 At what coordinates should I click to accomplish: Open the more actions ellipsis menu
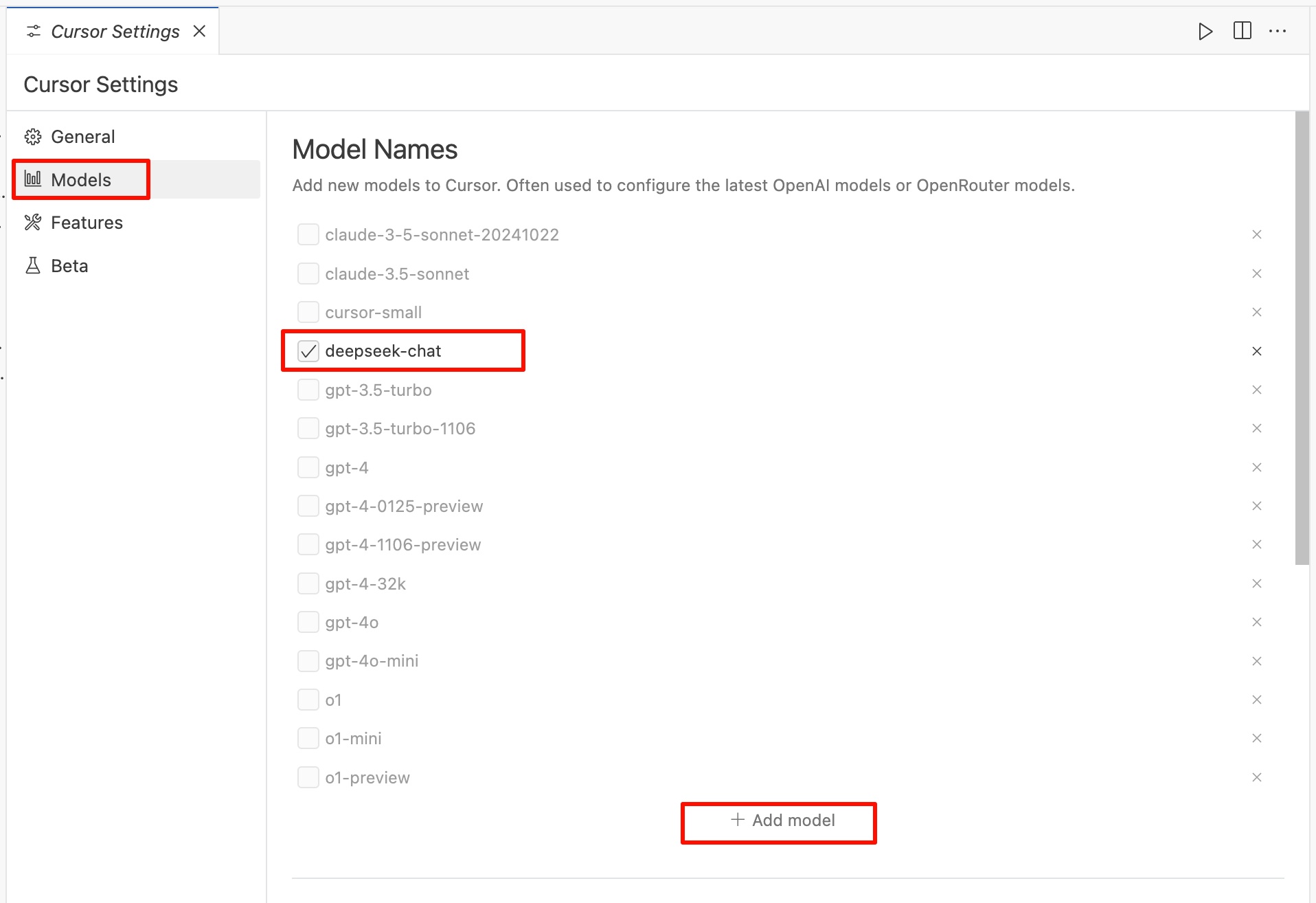tap(1278, 31)
